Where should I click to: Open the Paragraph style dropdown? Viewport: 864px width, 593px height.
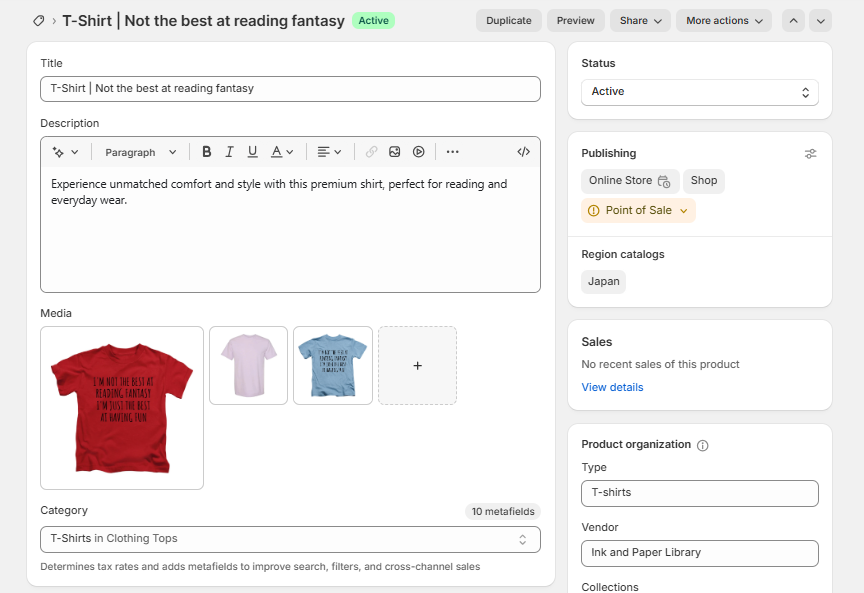tap(140, 152)
